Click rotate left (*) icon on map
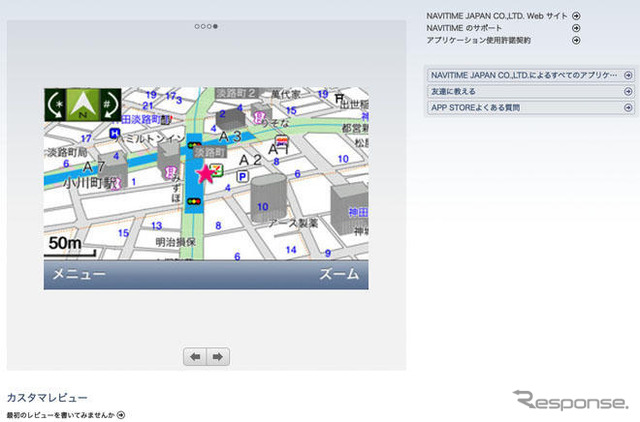 (56, 105)
